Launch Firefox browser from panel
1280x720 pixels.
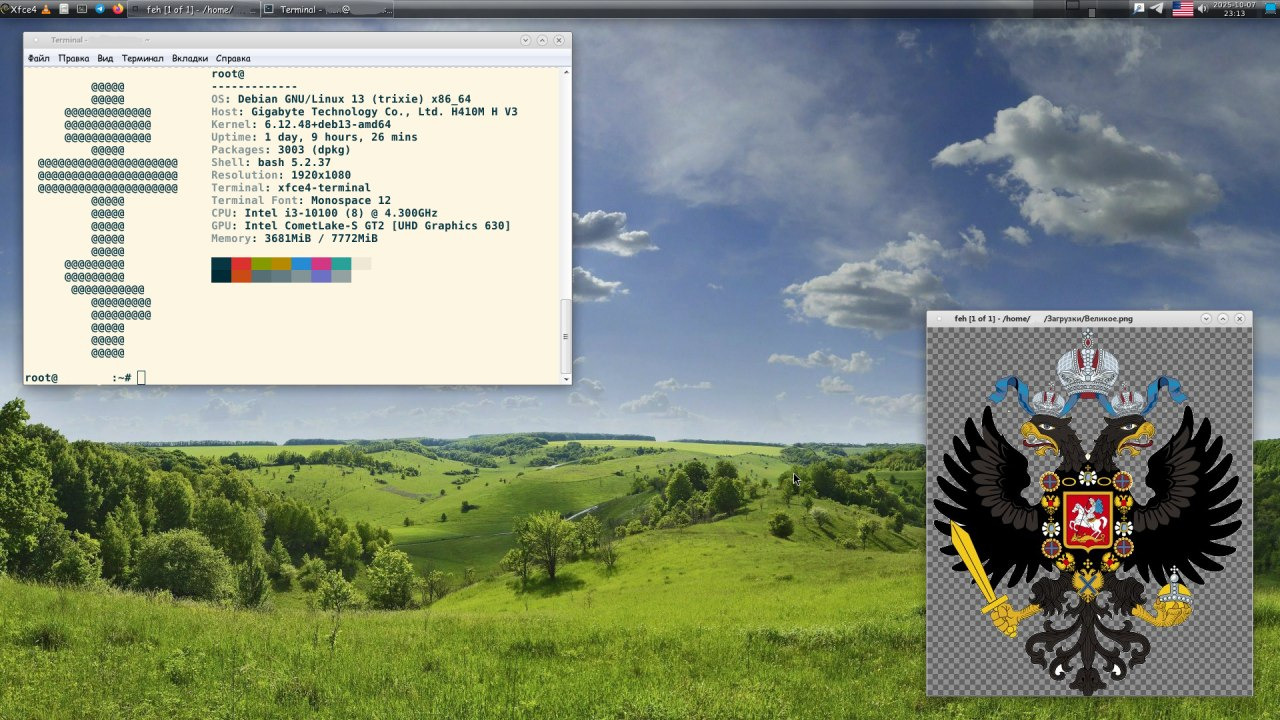point(118,9)
